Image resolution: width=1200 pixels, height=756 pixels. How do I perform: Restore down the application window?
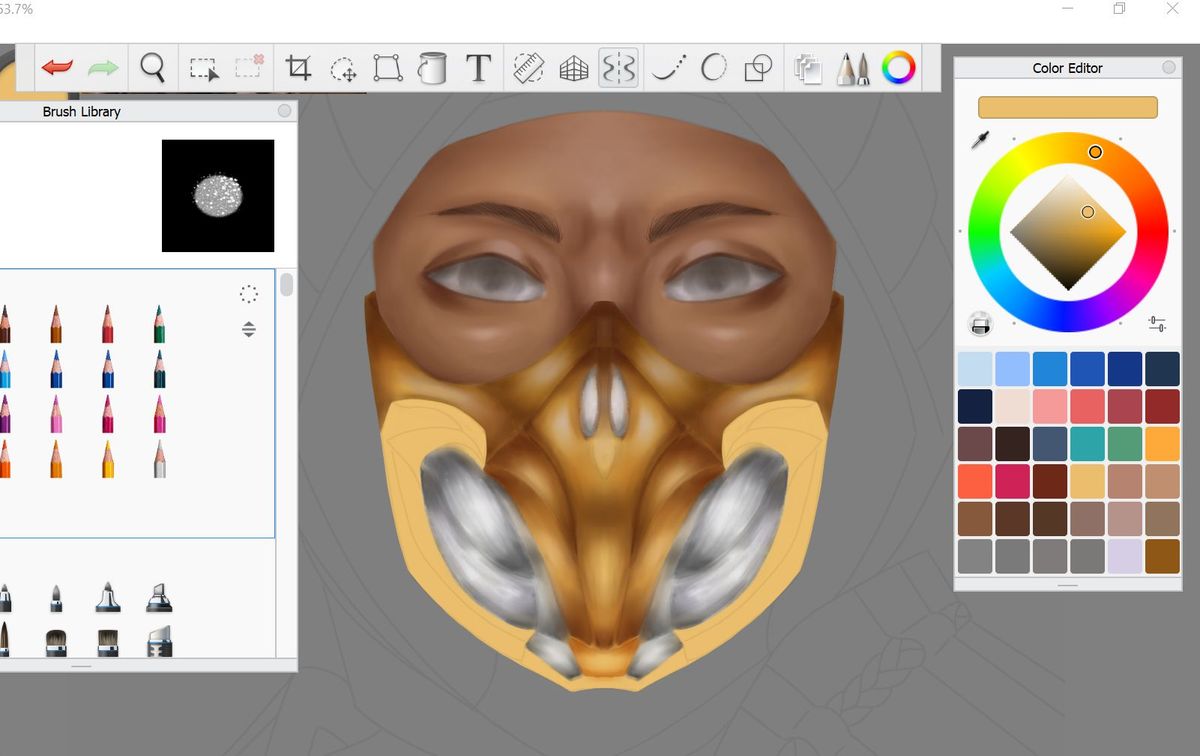[1119, 9]
